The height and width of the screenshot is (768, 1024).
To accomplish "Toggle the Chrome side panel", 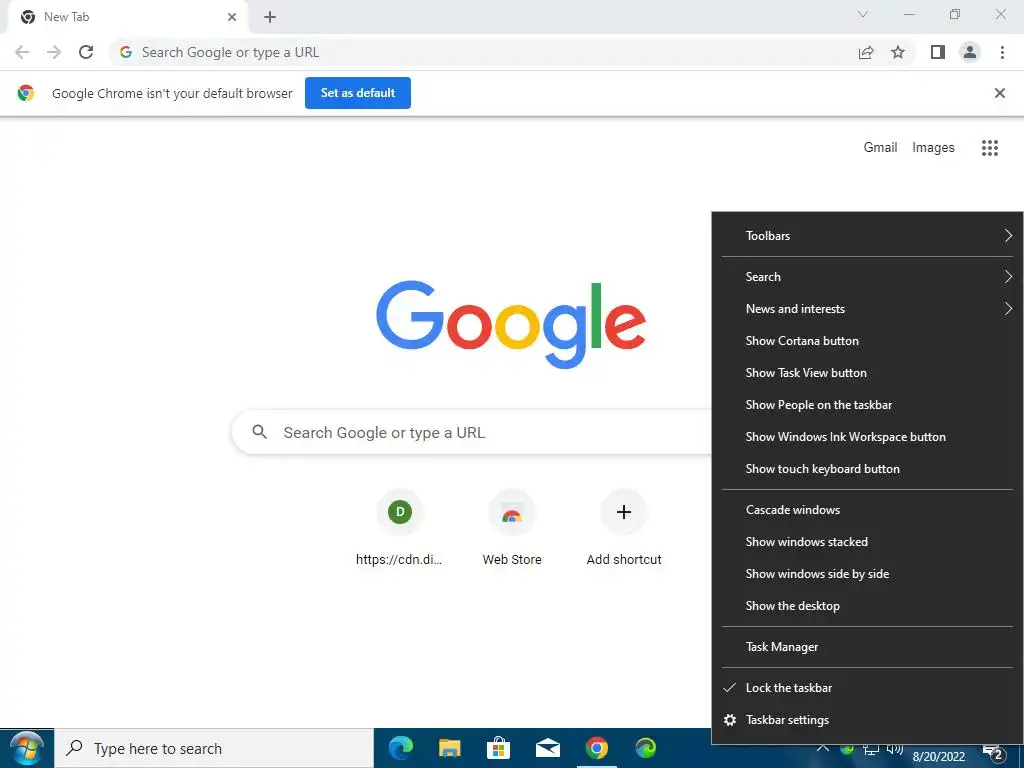I will click(x=938, y=52).
